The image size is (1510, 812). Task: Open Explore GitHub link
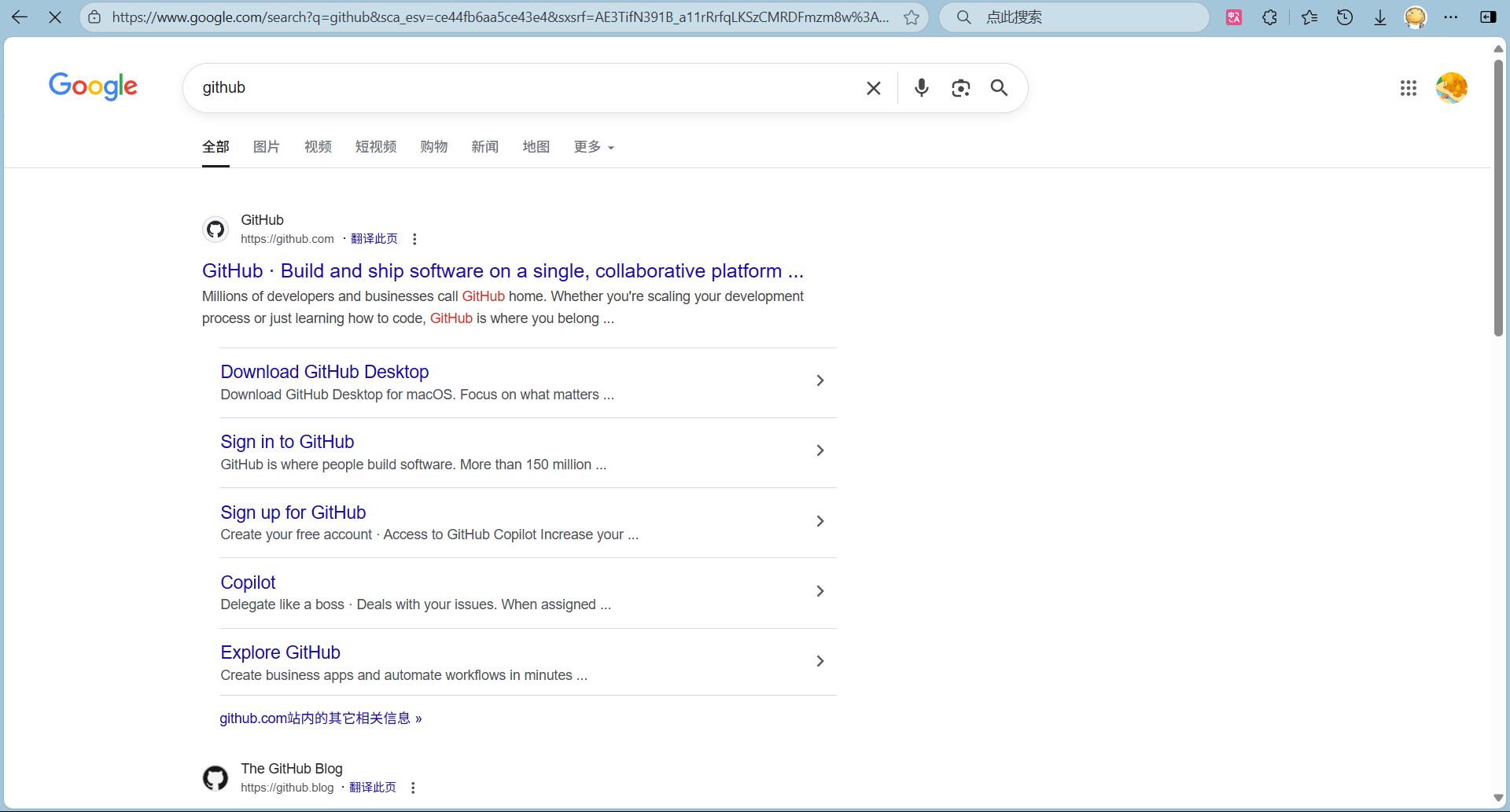click(x=281, y=652)
